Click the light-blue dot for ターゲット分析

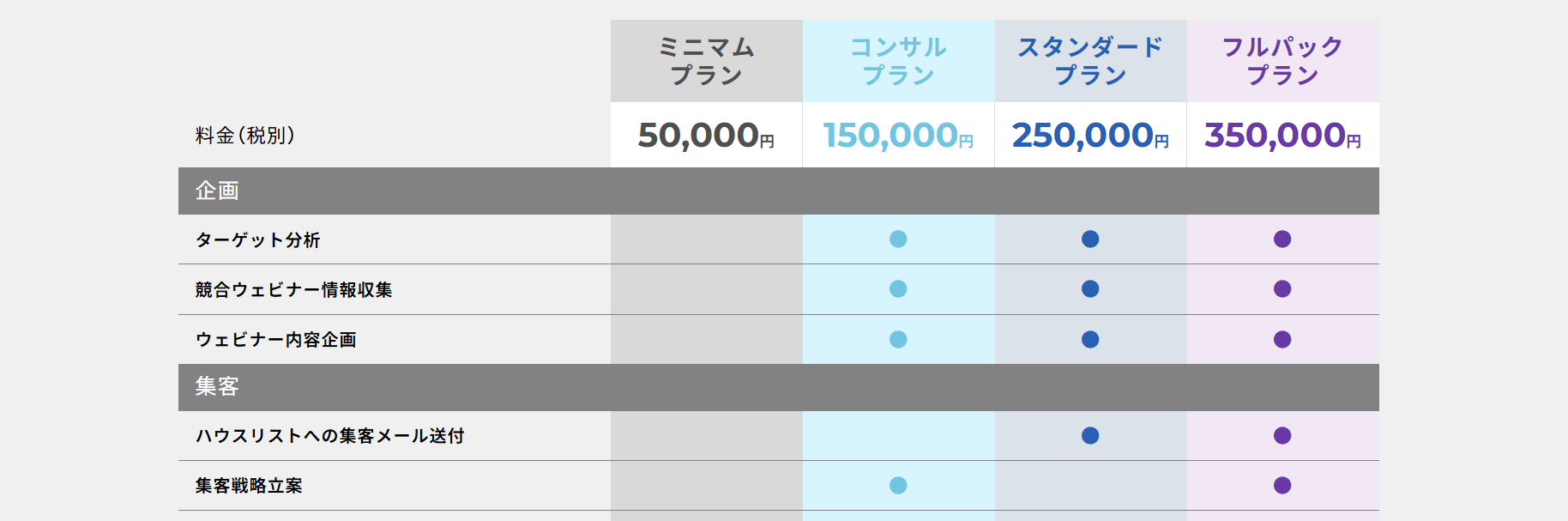[x=898, y=239]
